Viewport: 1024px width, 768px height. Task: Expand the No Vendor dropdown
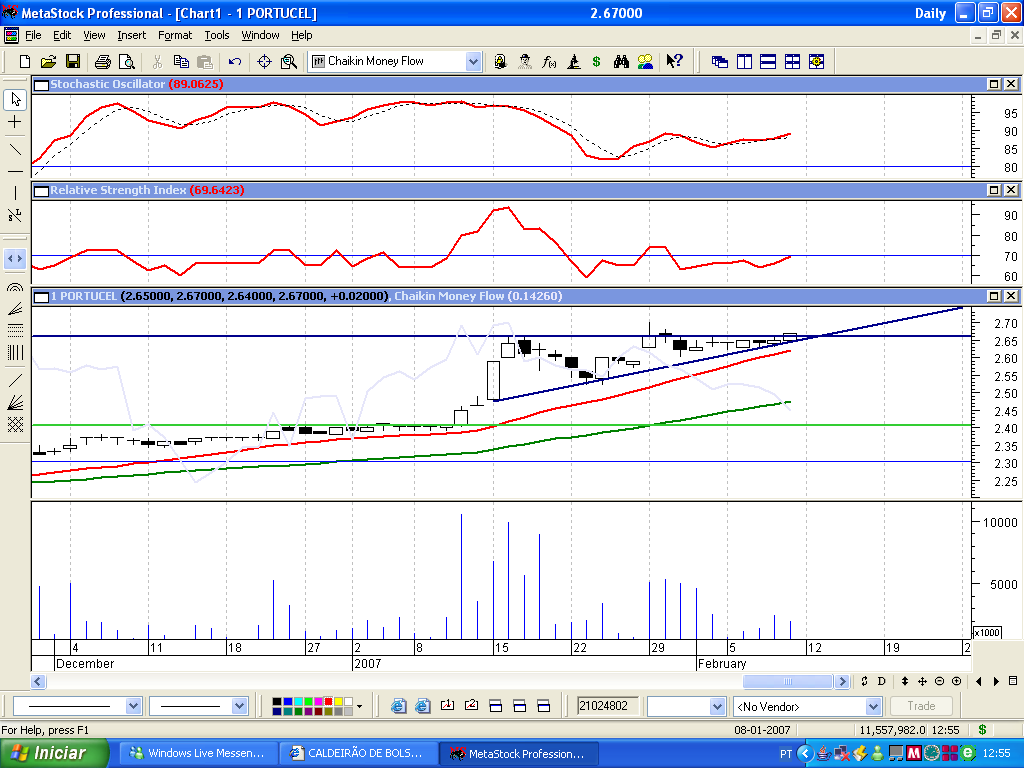[873, 706]
